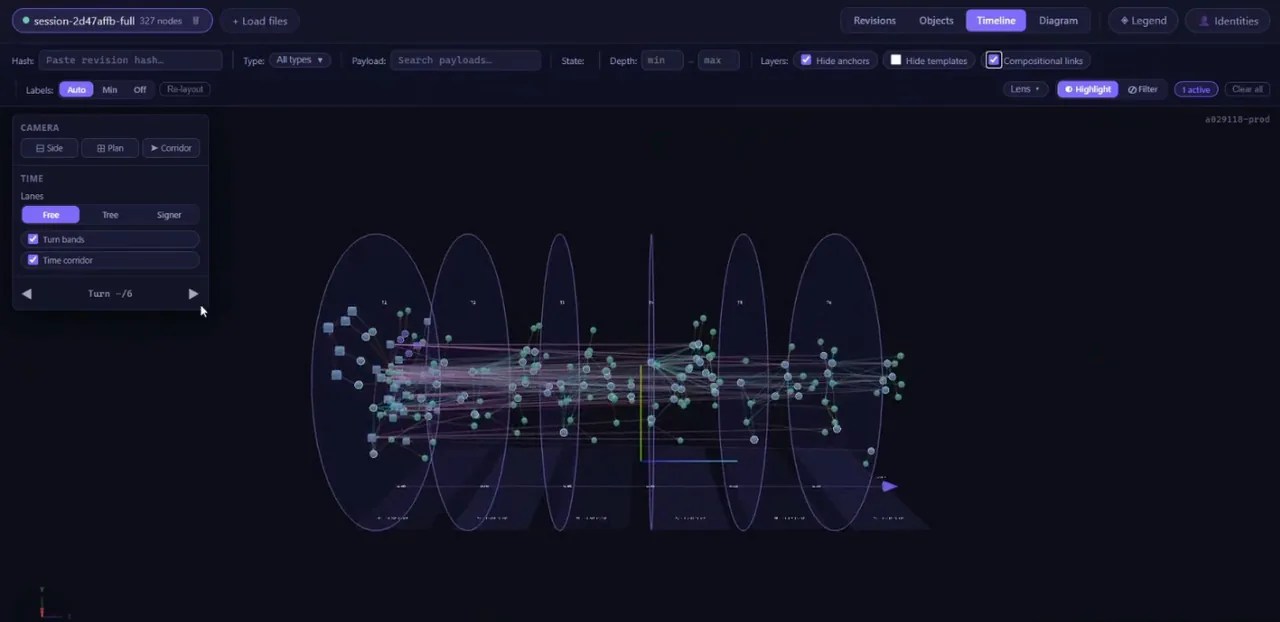
Task: Click the Search payloads field
Action: click(466, 60)
